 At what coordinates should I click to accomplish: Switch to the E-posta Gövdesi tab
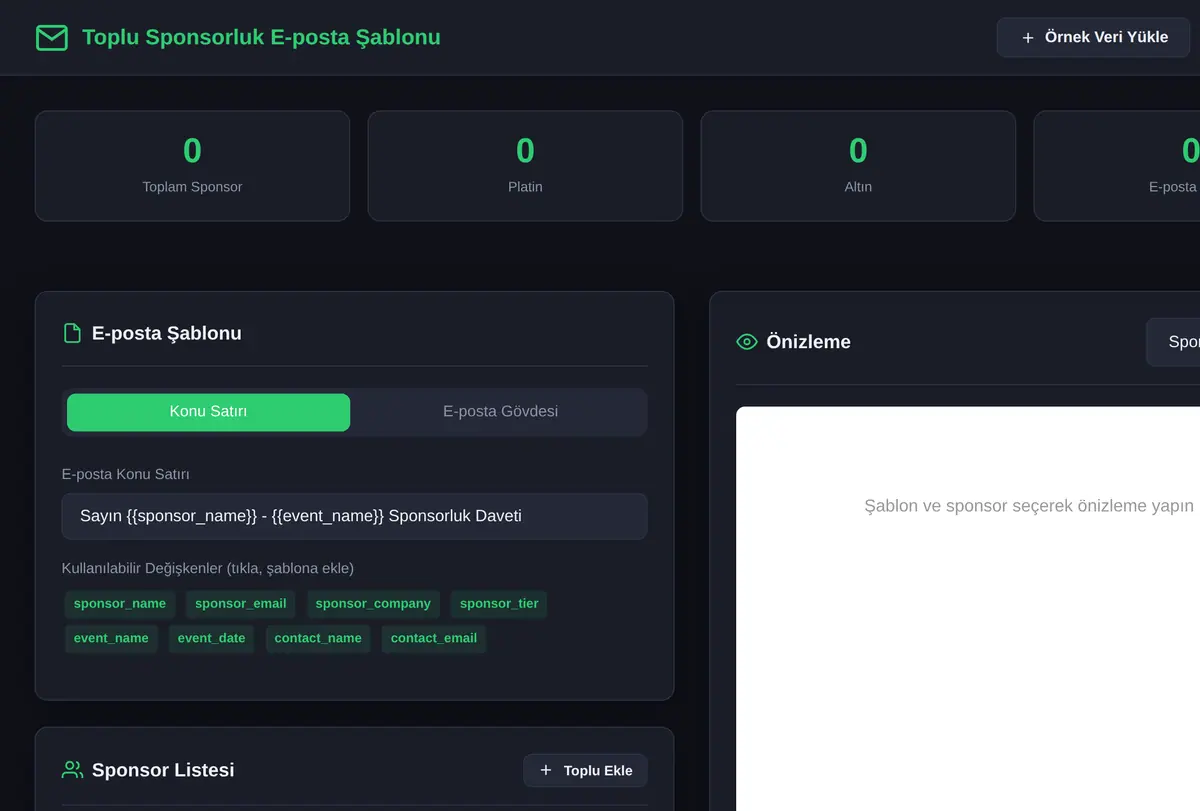click(x=500, y=412)
